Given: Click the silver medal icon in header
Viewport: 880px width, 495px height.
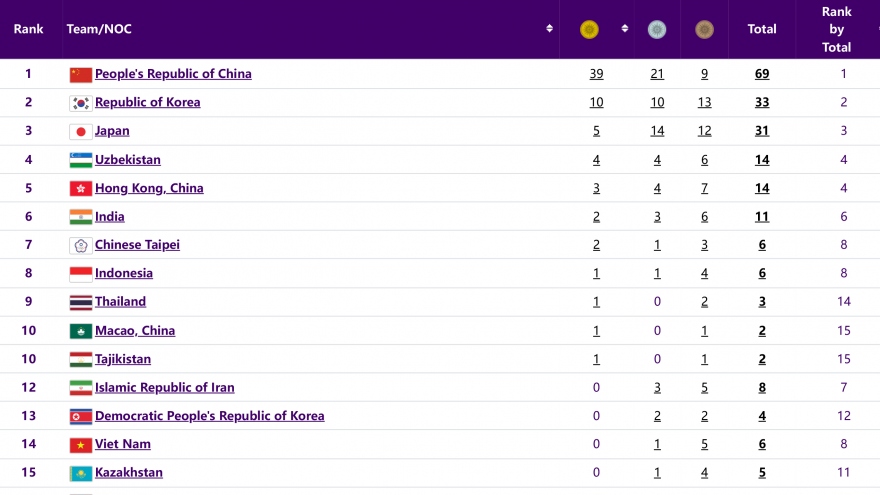Looking at the screenshot, I should point(656,30).
